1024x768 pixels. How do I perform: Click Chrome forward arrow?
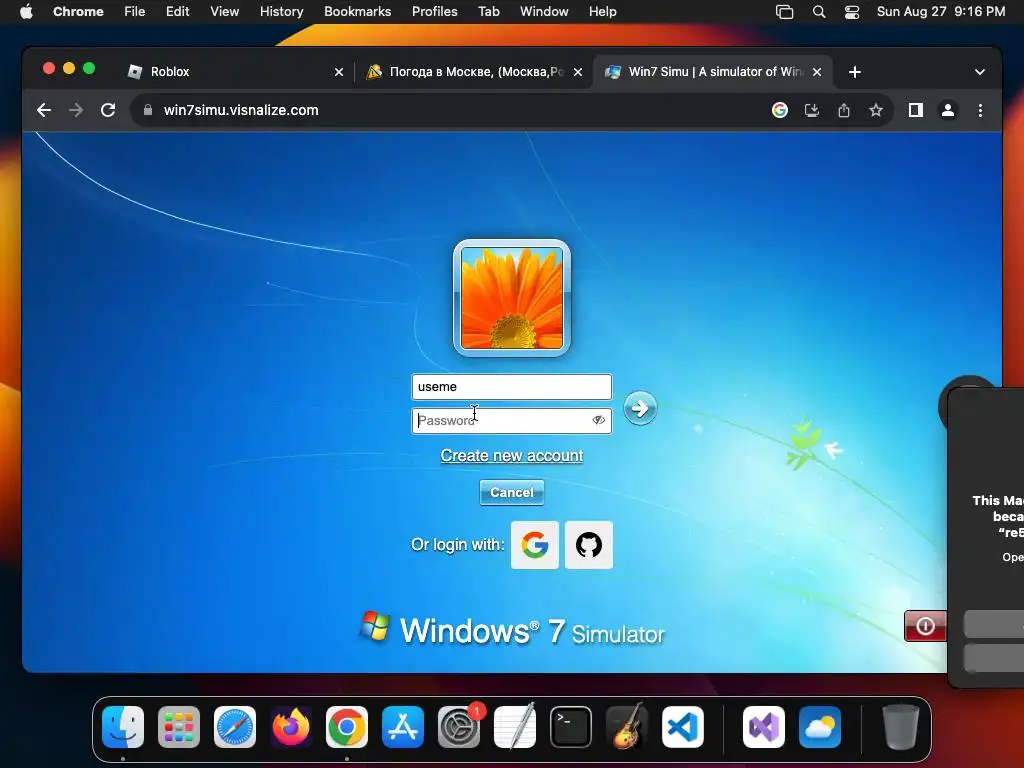click(76, 110)
